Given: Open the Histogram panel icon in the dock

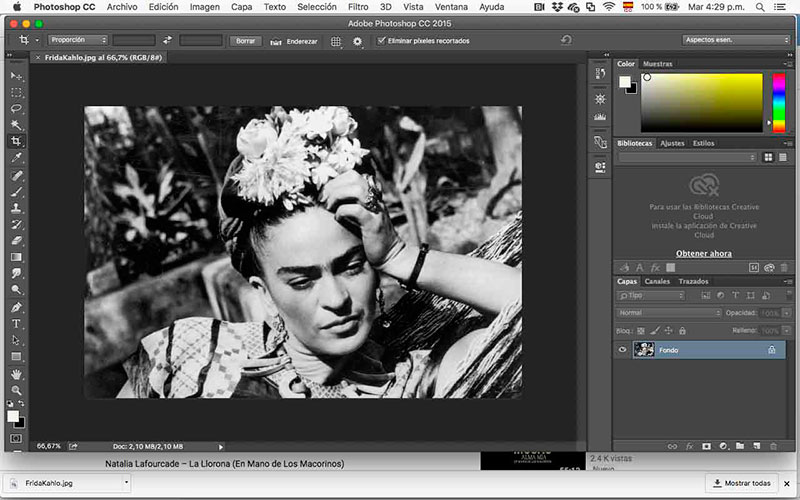Looking at the screenshot, I should (x=601, y=117).
